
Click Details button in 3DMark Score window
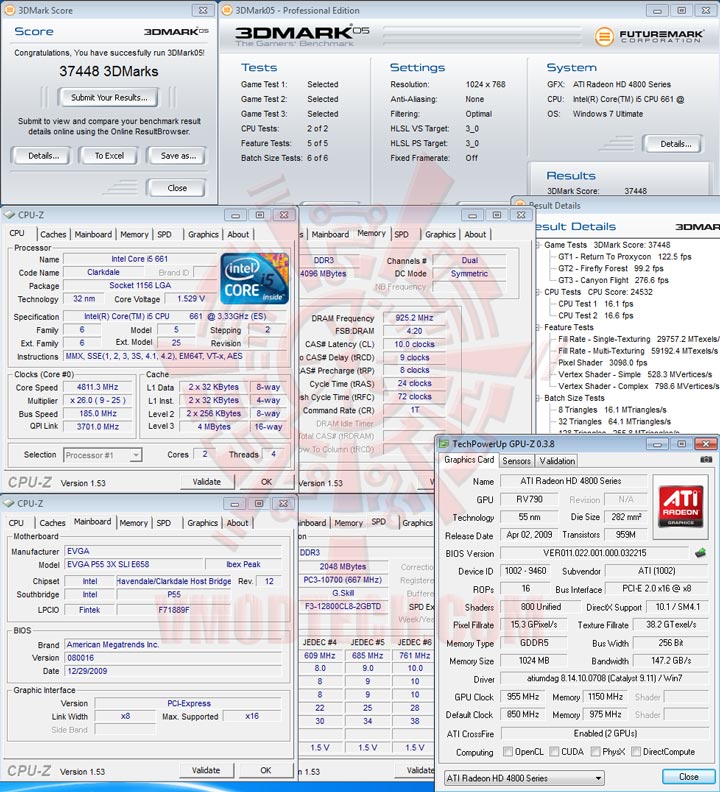tap(43, 156)
